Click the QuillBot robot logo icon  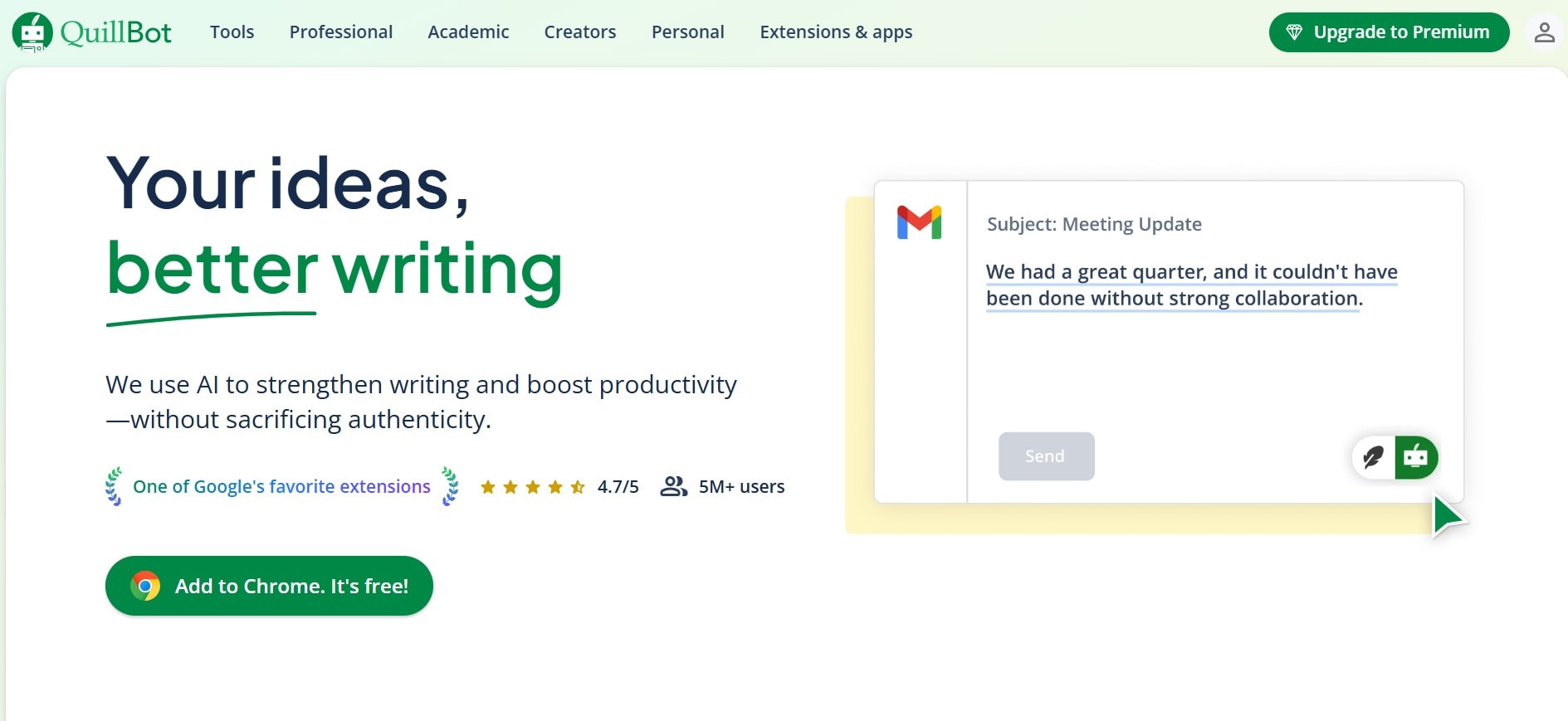pyautogui.click(x=32, y=32)
